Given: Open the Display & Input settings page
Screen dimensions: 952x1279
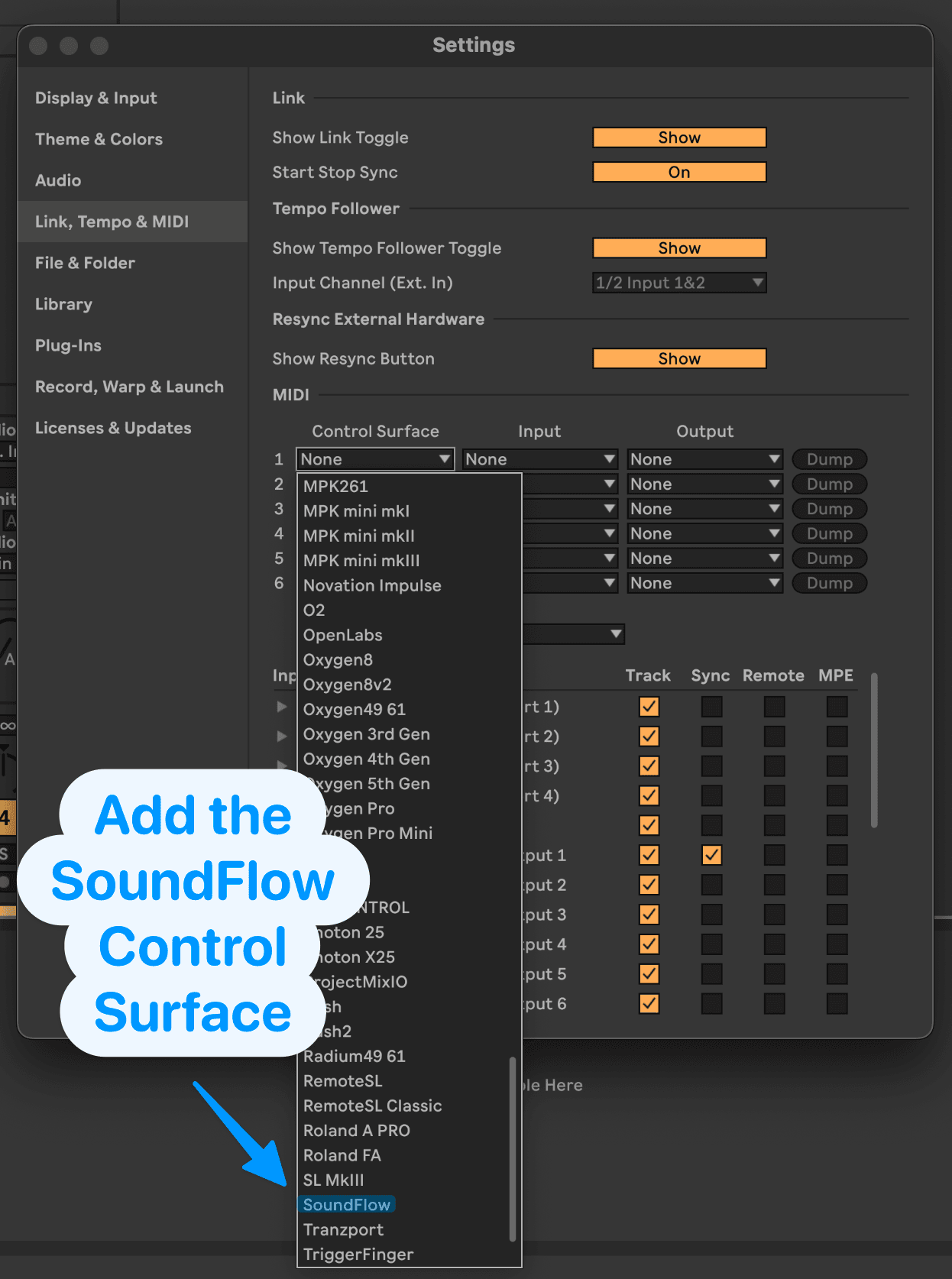Looking at the screenshot, I should 96,98.
